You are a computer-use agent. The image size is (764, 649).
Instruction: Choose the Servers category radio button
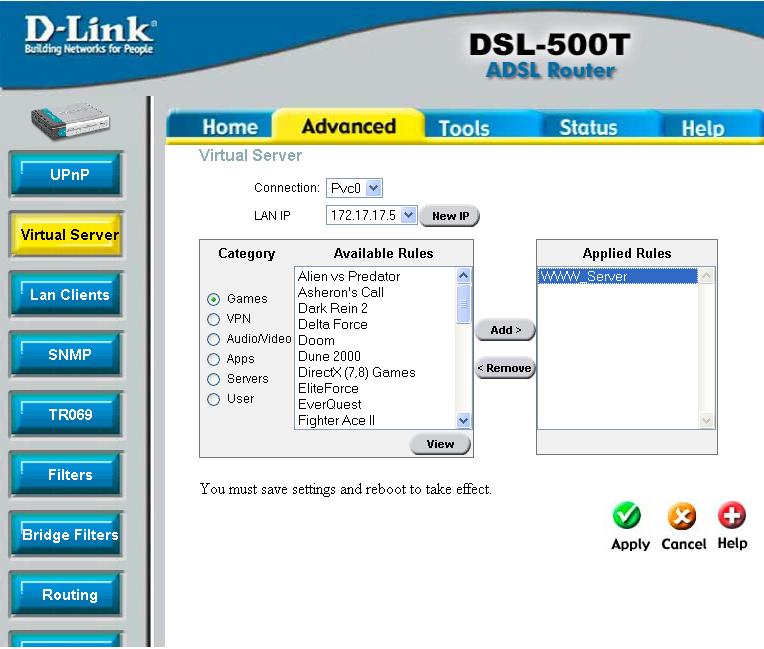pos(213,379)
